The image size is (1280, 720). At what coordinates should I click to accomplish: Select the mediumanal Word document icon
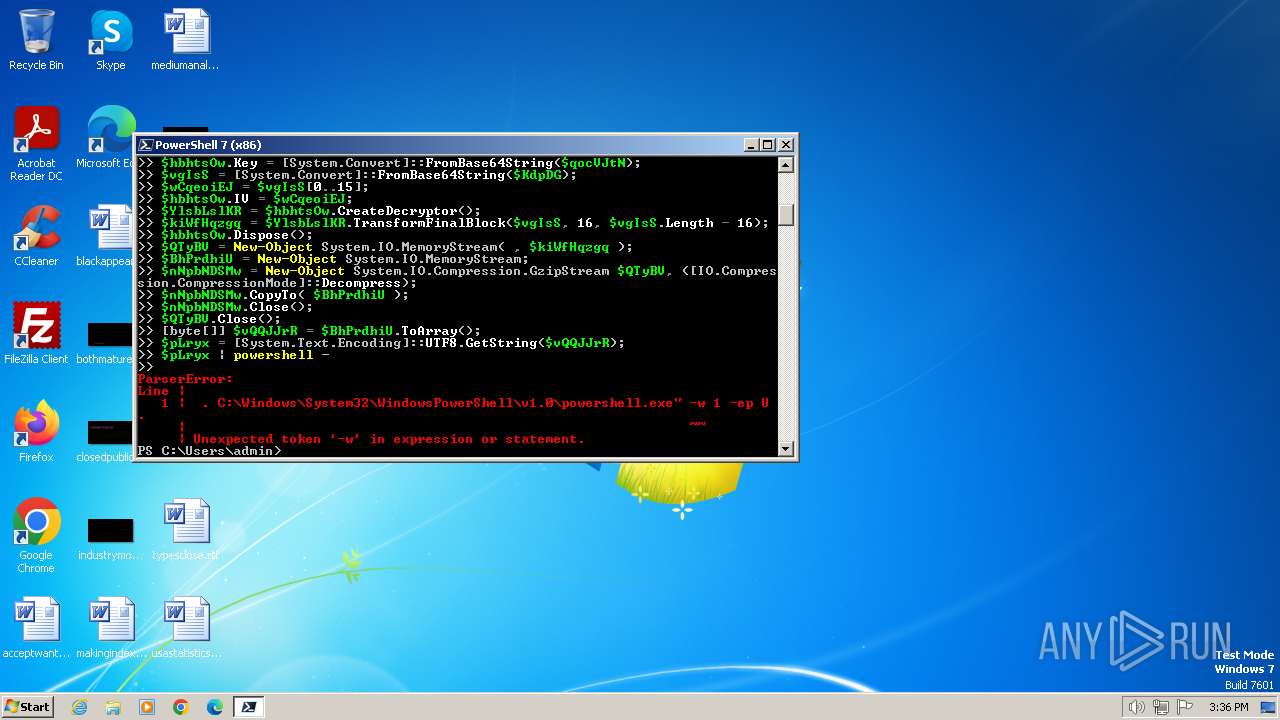(x=186, y=40)
